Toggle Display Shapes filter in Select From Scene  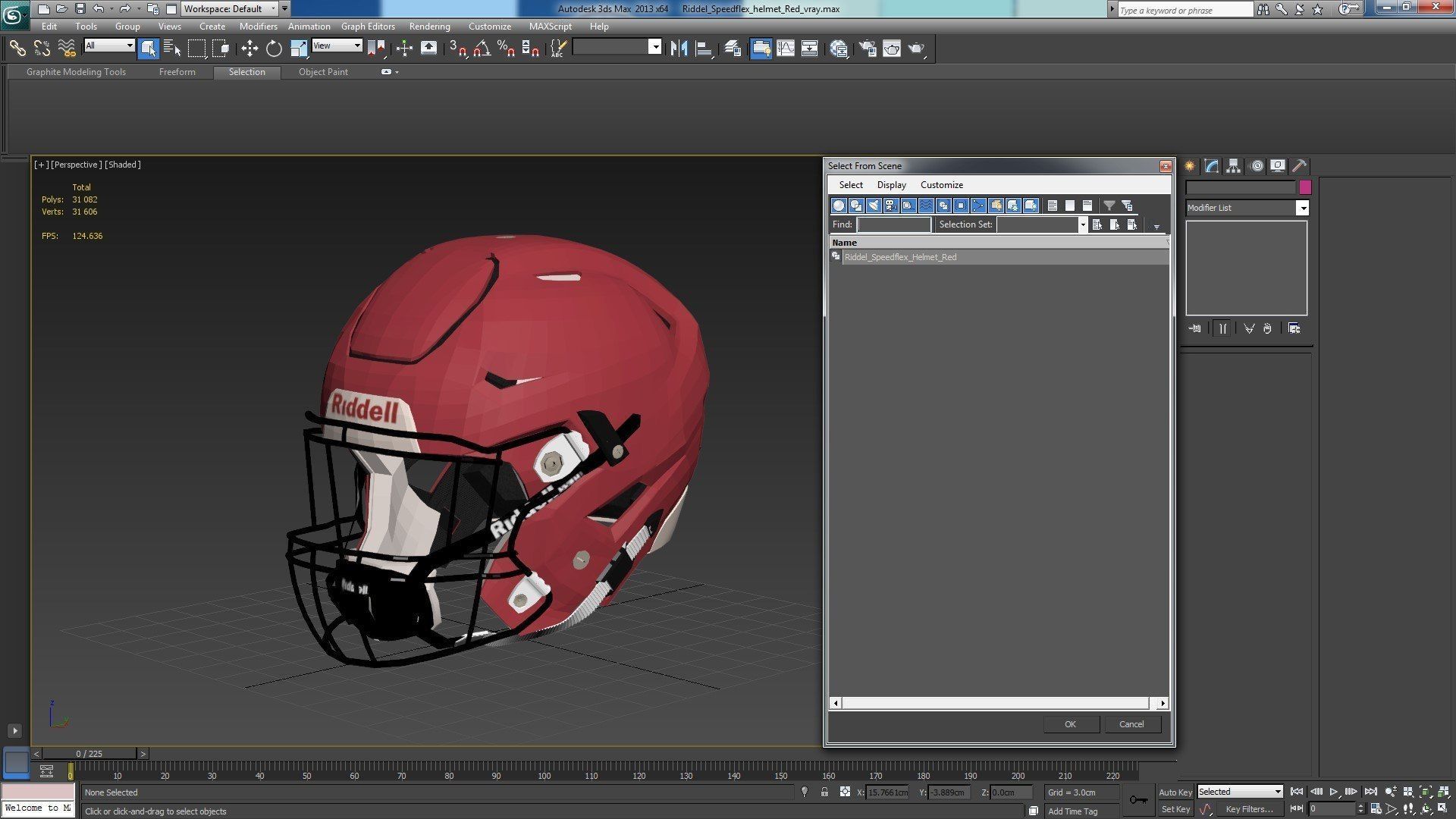click(x=856, y=206)
